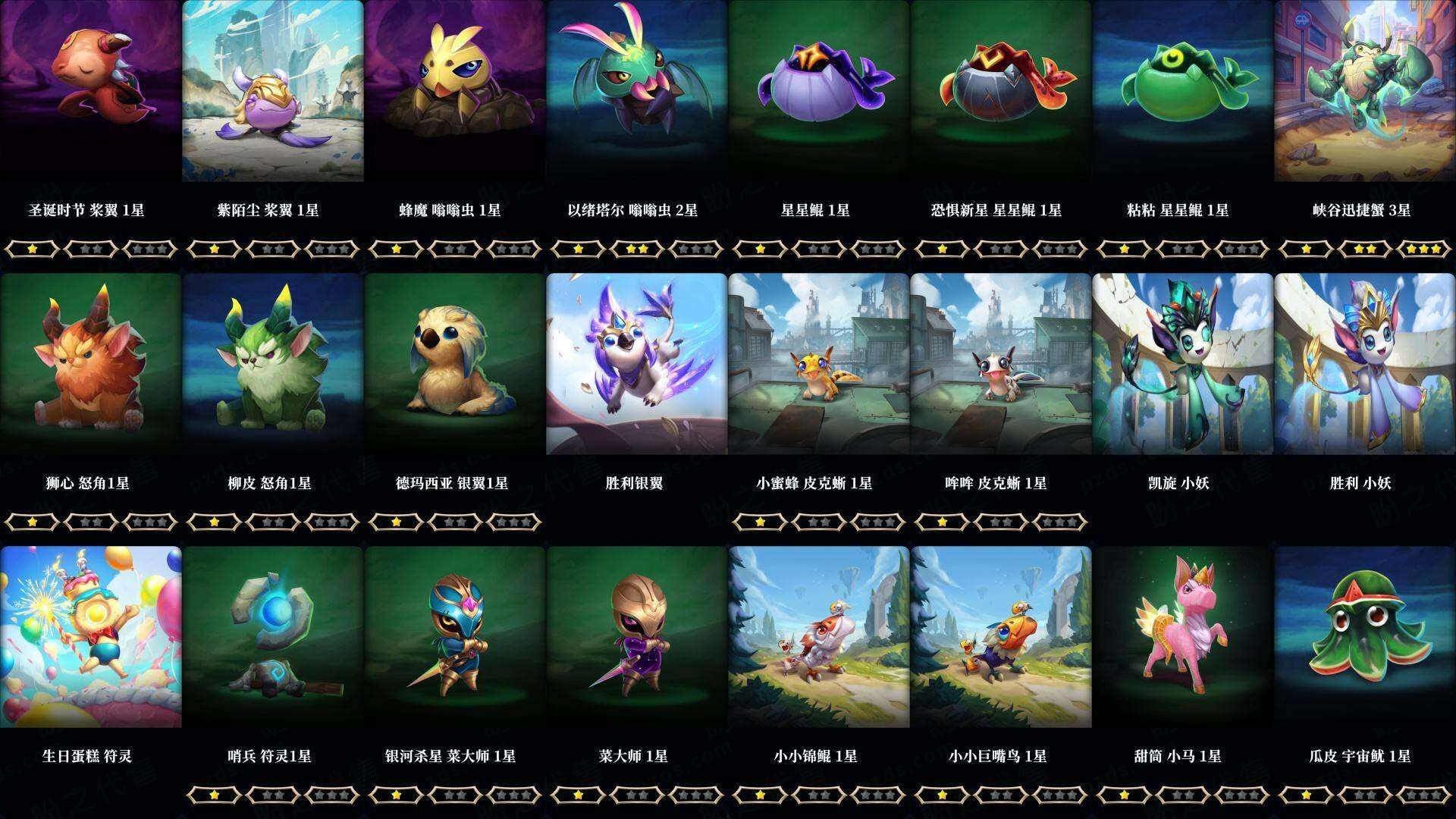Select the 圣诞时节 桨翼 thumbnail
This screenshot has width=1456, height=819.
point(90,91)
